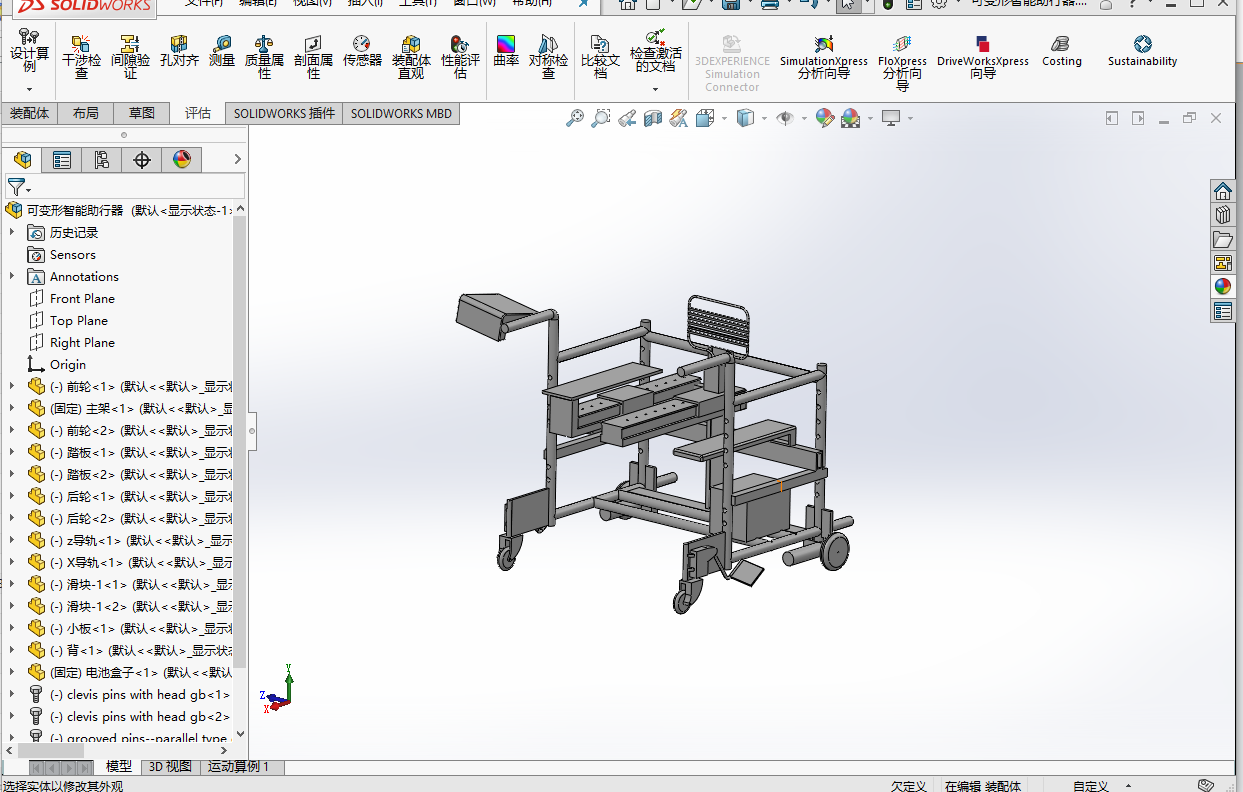Switch to the 草图 sketch tab
Screen dimensions: 1243x792
142,113
